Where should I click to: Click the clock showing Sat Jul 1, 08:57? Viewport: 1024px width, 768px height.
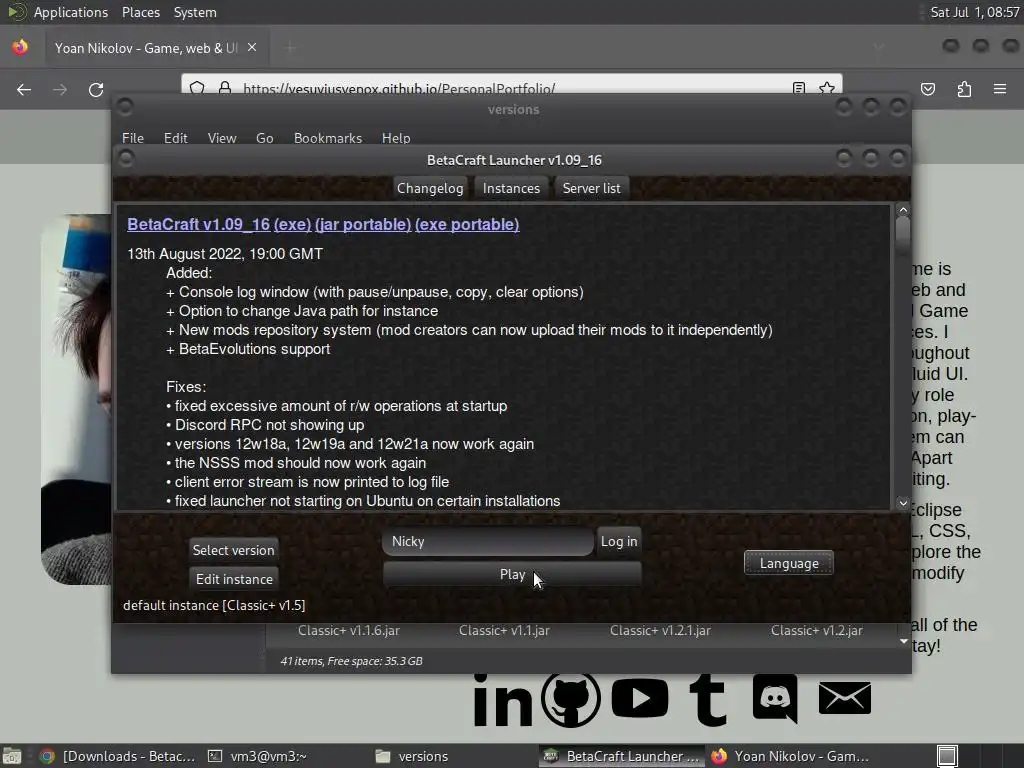[974, 12]
